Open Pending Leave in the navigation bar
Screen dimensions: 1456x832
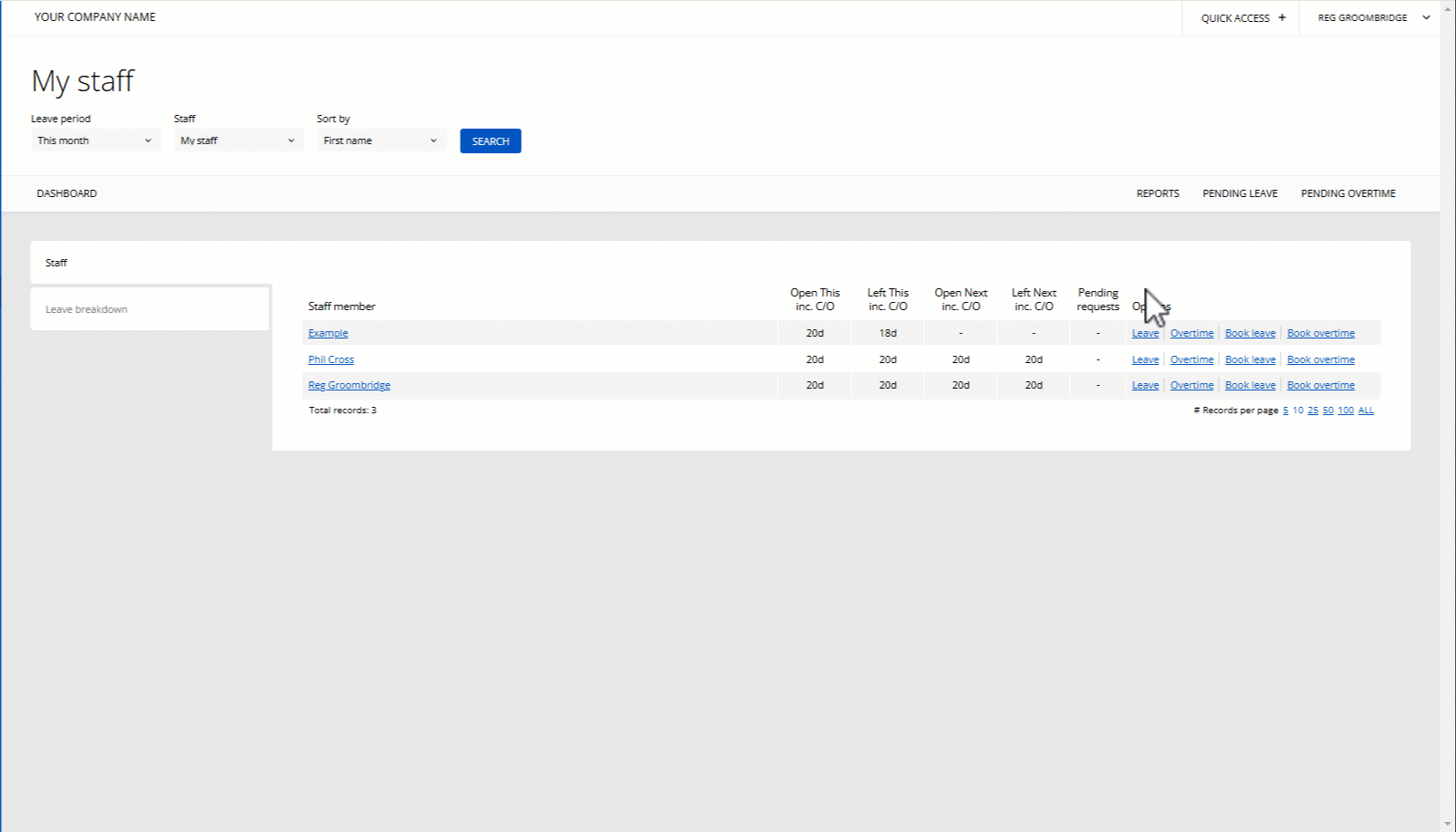[x=1239, y=193]
